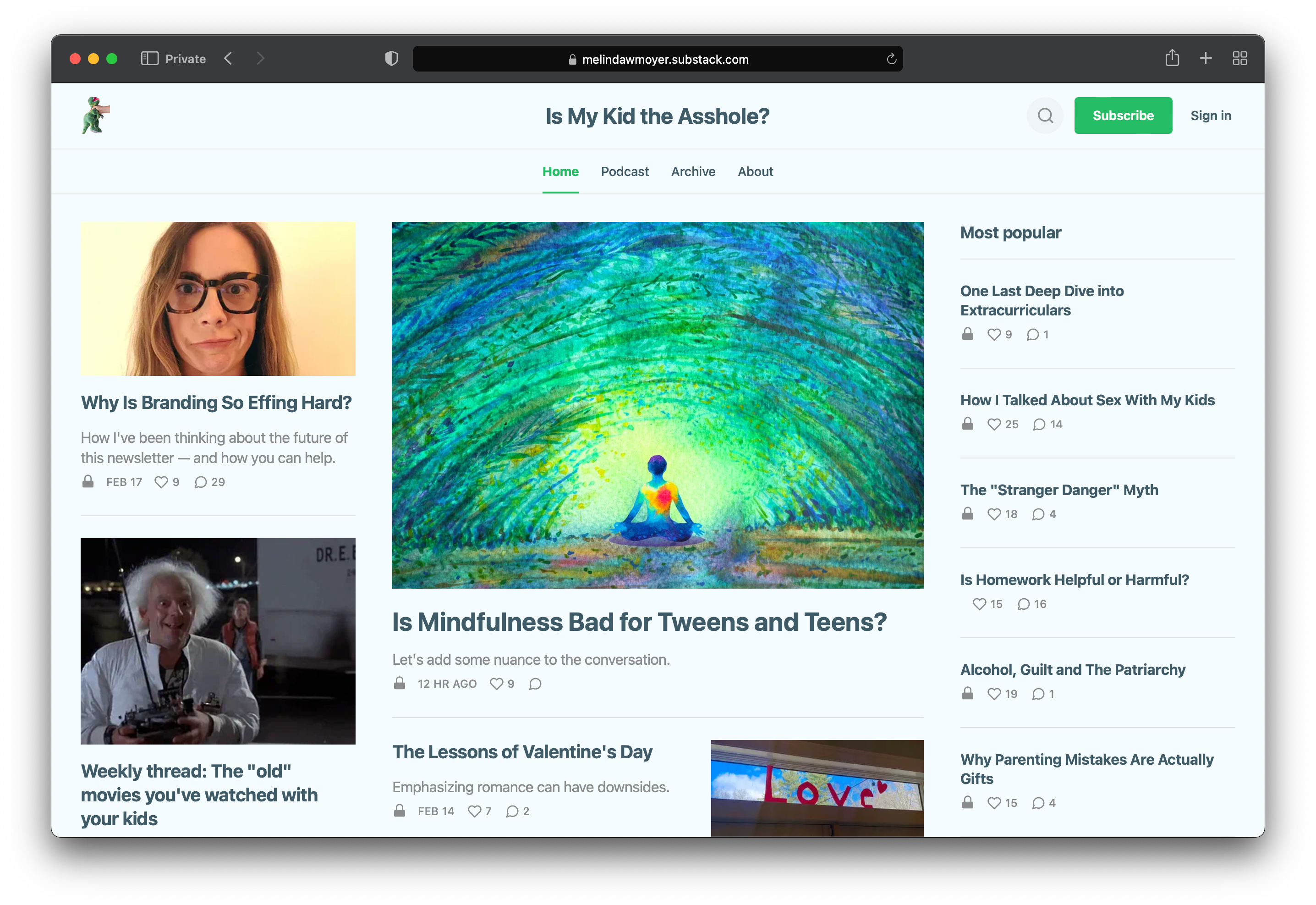Open The "Stranger Danger" Myth article
Screen dimensions: 1316x905
click(x=1058, y=490)
